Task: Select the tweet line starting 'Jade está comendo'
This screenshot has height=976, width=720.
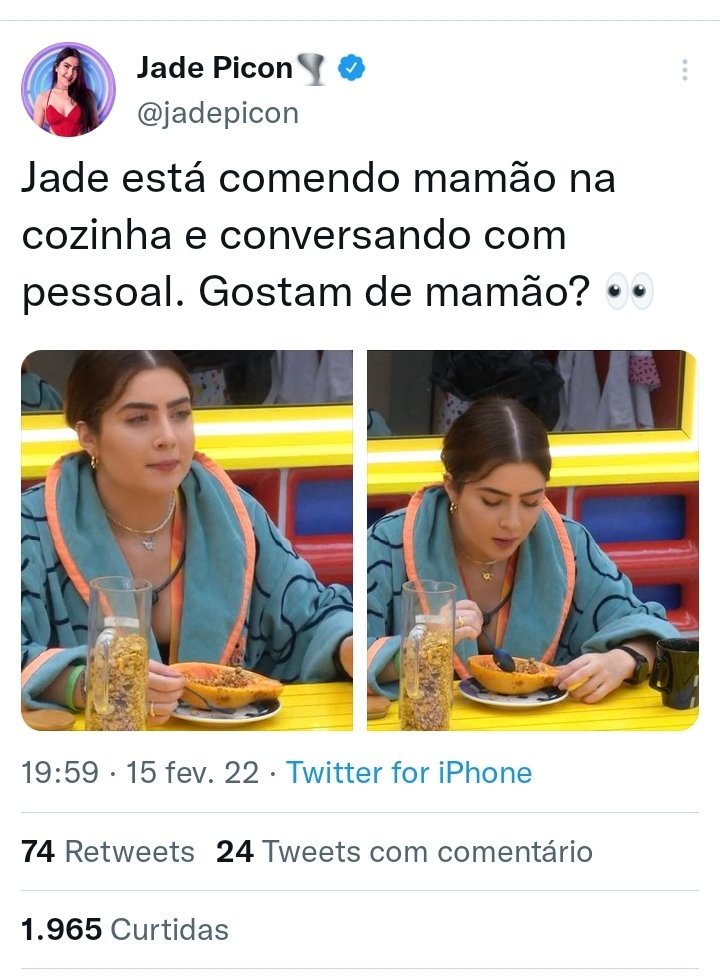Action: [x=318, y=179]
